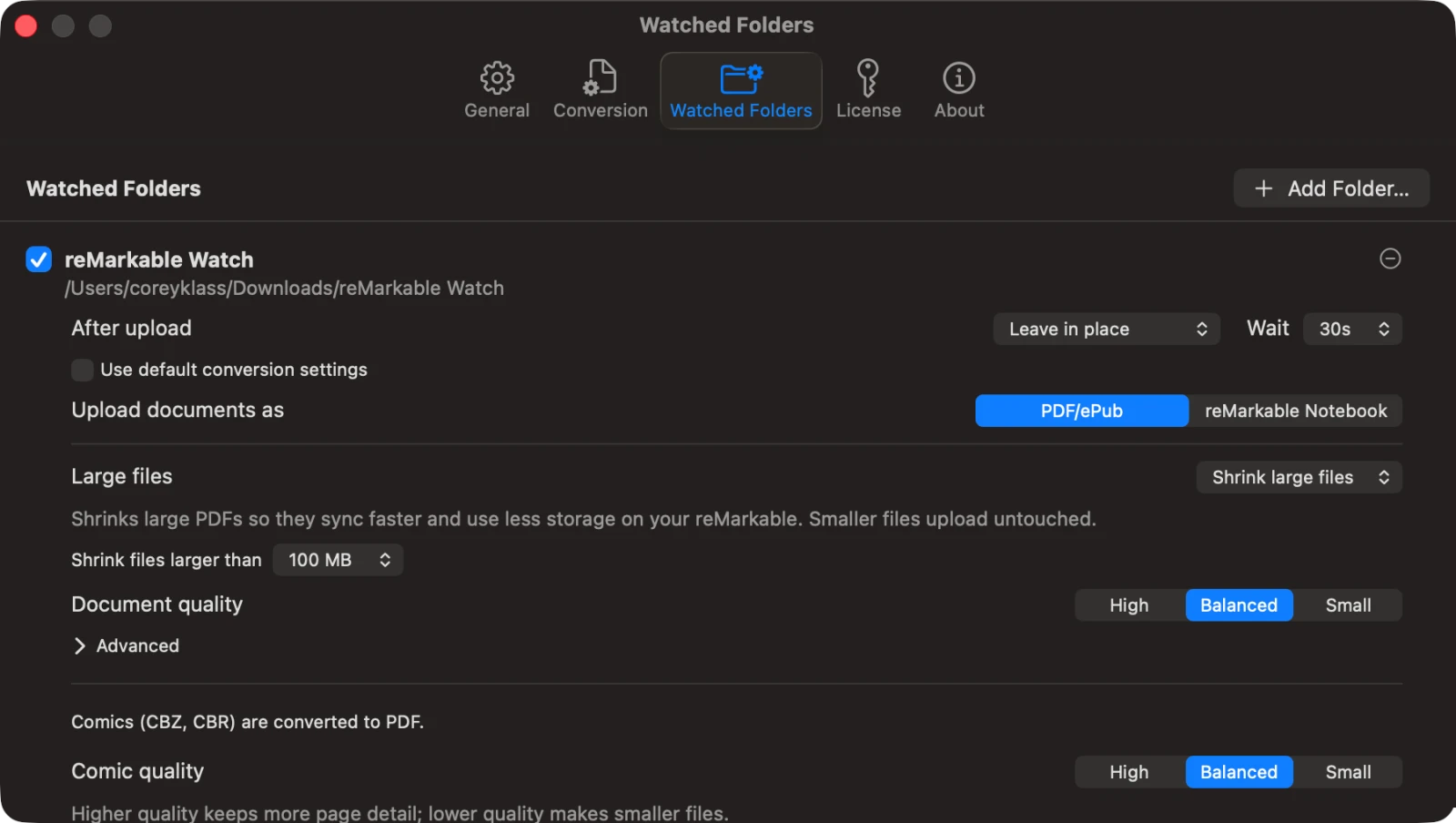Enable Use default conversion settings checkbox
The height and width of the screenshot is (823, 1456).
(82, 370)
